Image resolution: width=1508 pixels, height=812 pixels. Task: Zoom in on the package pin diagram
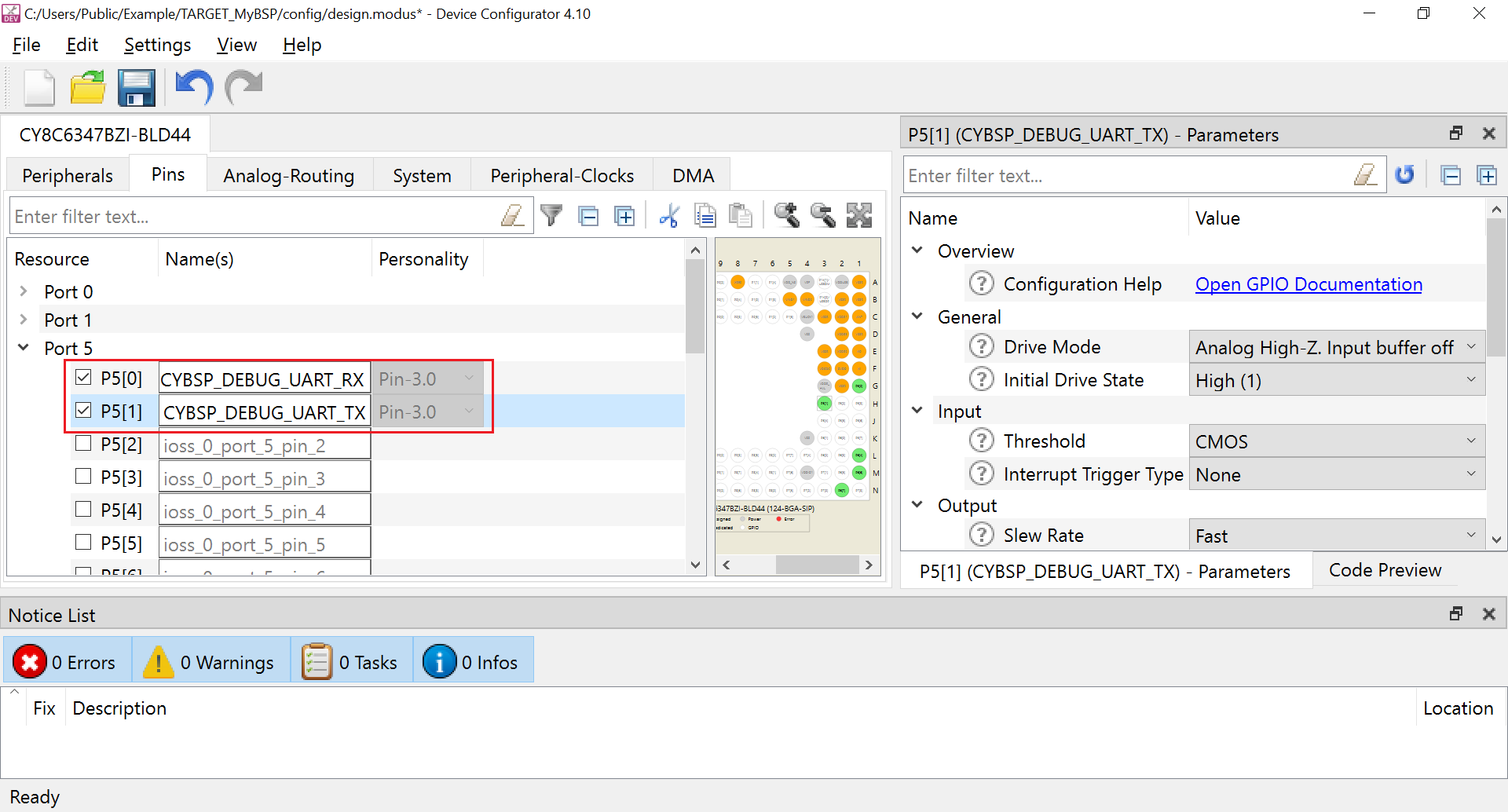786,215
